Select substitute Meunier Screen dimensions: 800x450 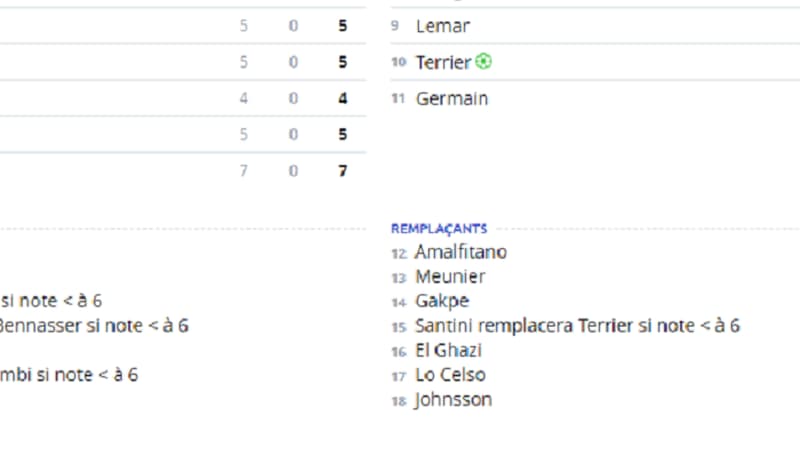coord(450,277)
